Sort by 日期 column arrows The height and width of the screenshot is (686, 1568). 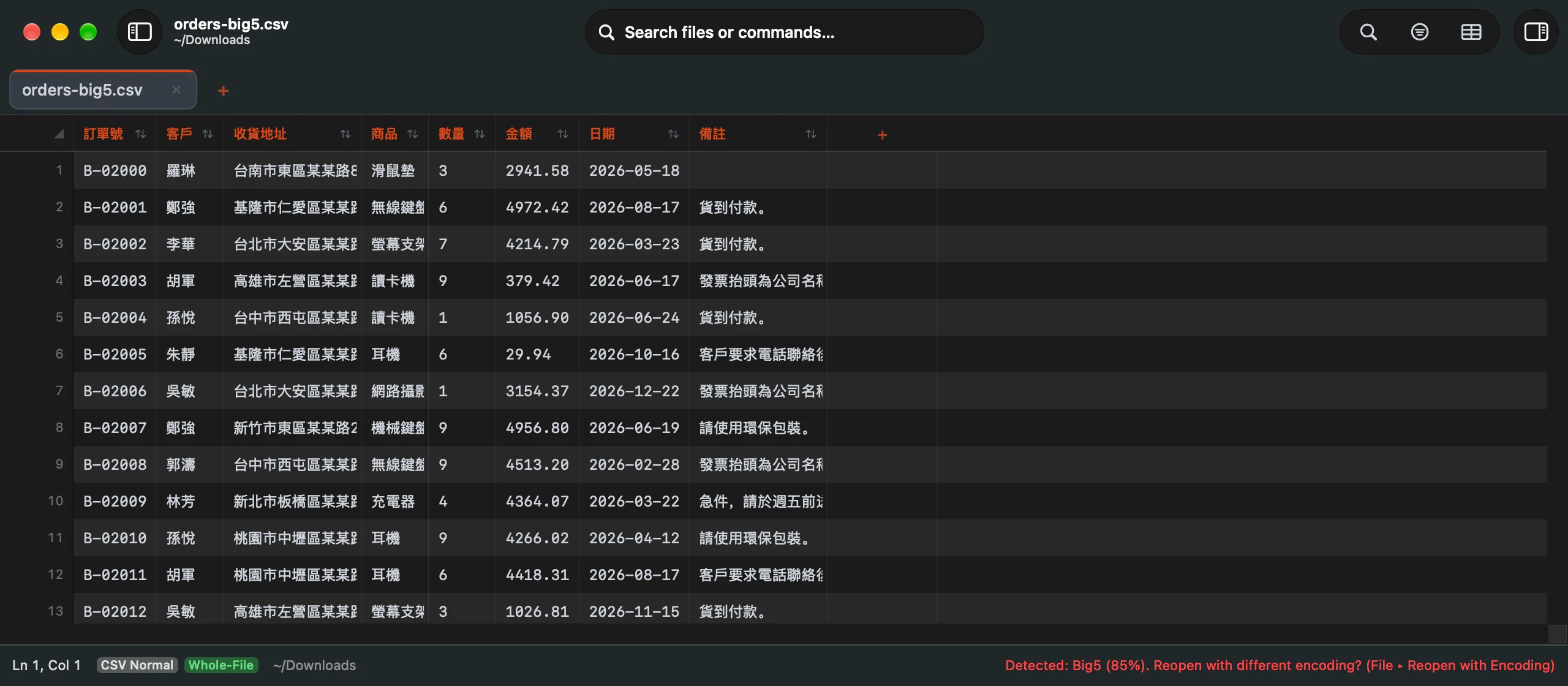click(x=673, y=134)
